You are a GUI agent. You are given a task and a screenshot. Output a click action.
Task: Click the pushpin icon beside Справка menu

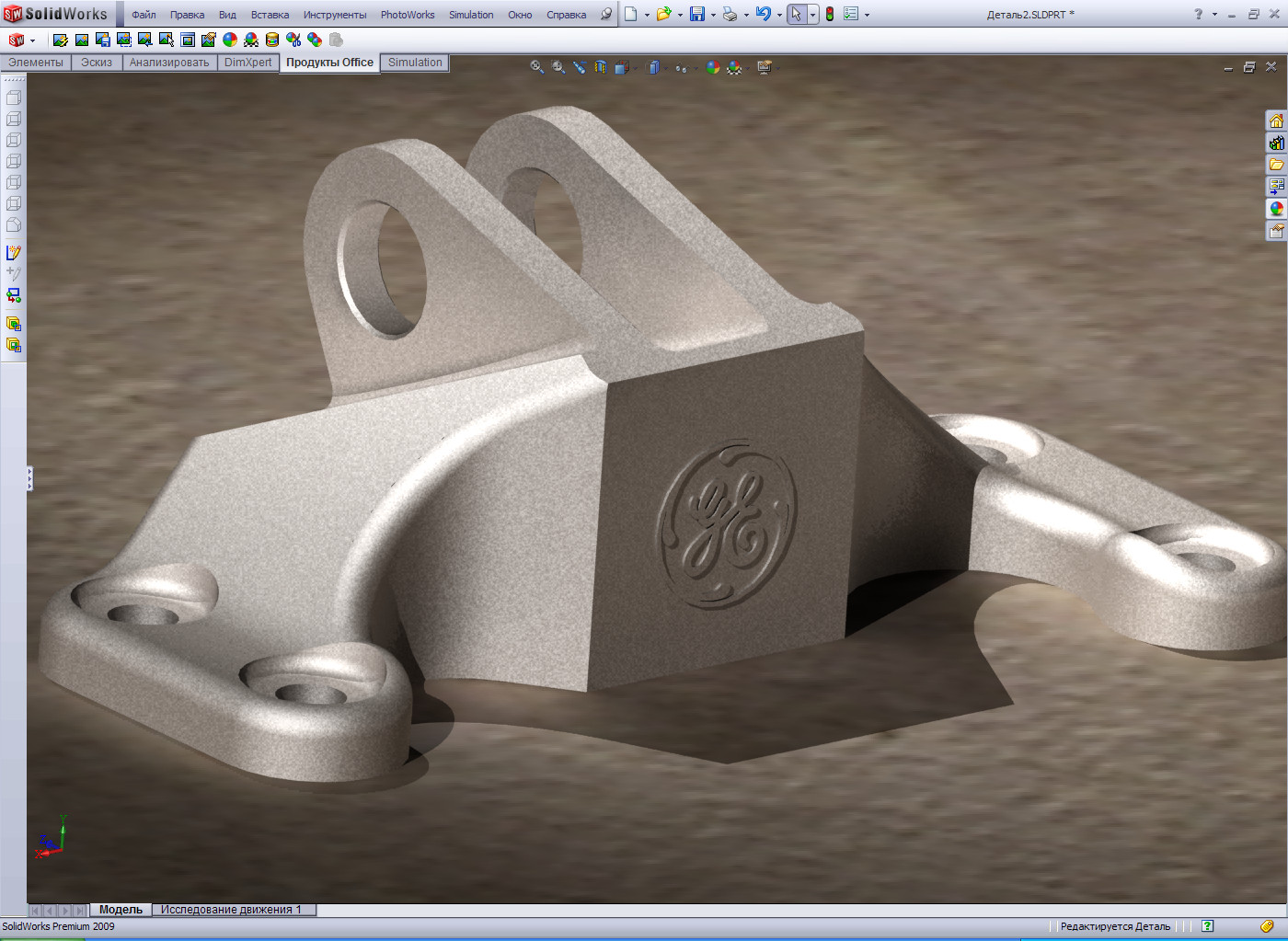[606, 14]
